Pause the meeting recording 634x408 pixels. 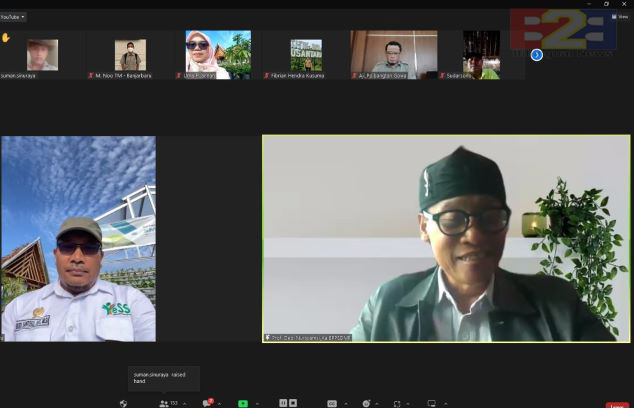283,403
